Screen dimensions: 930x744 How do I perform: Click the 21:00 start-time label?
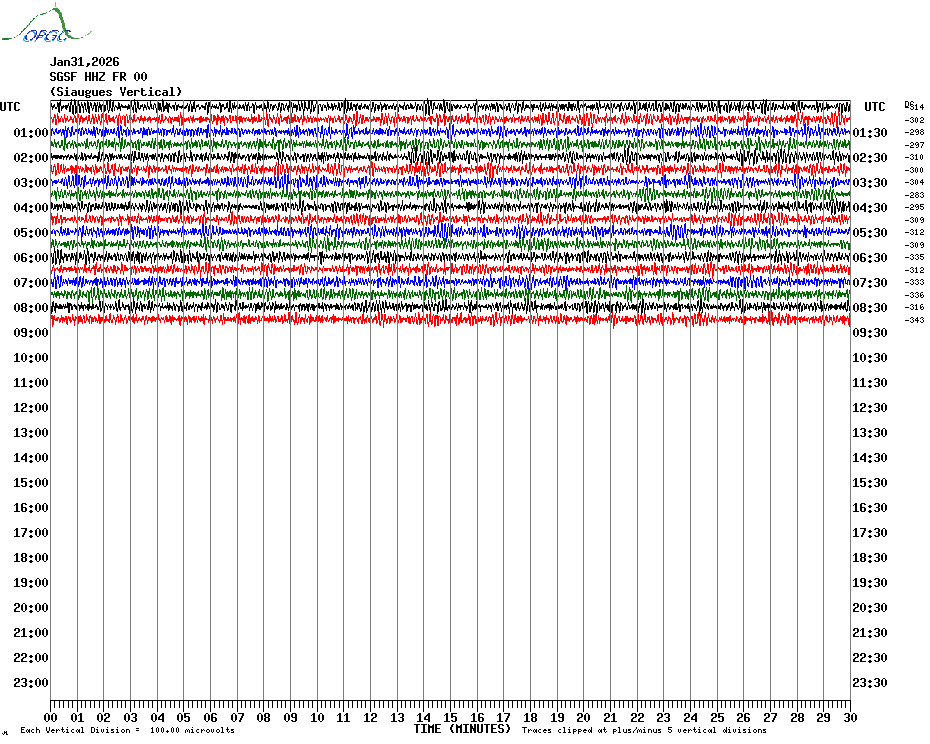pos(31,632)
